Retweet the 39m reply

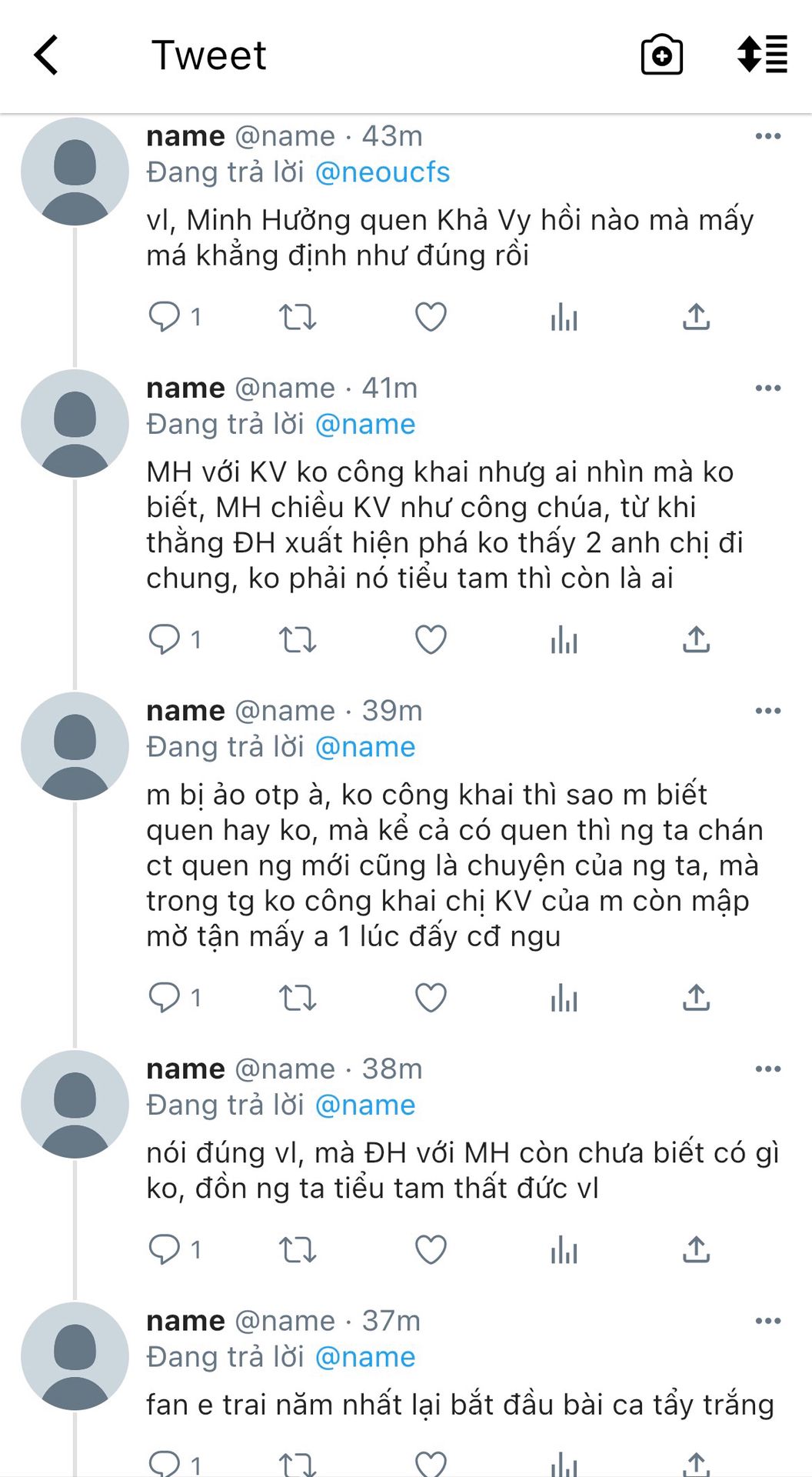pyautogui.click(x=298, y=998)
